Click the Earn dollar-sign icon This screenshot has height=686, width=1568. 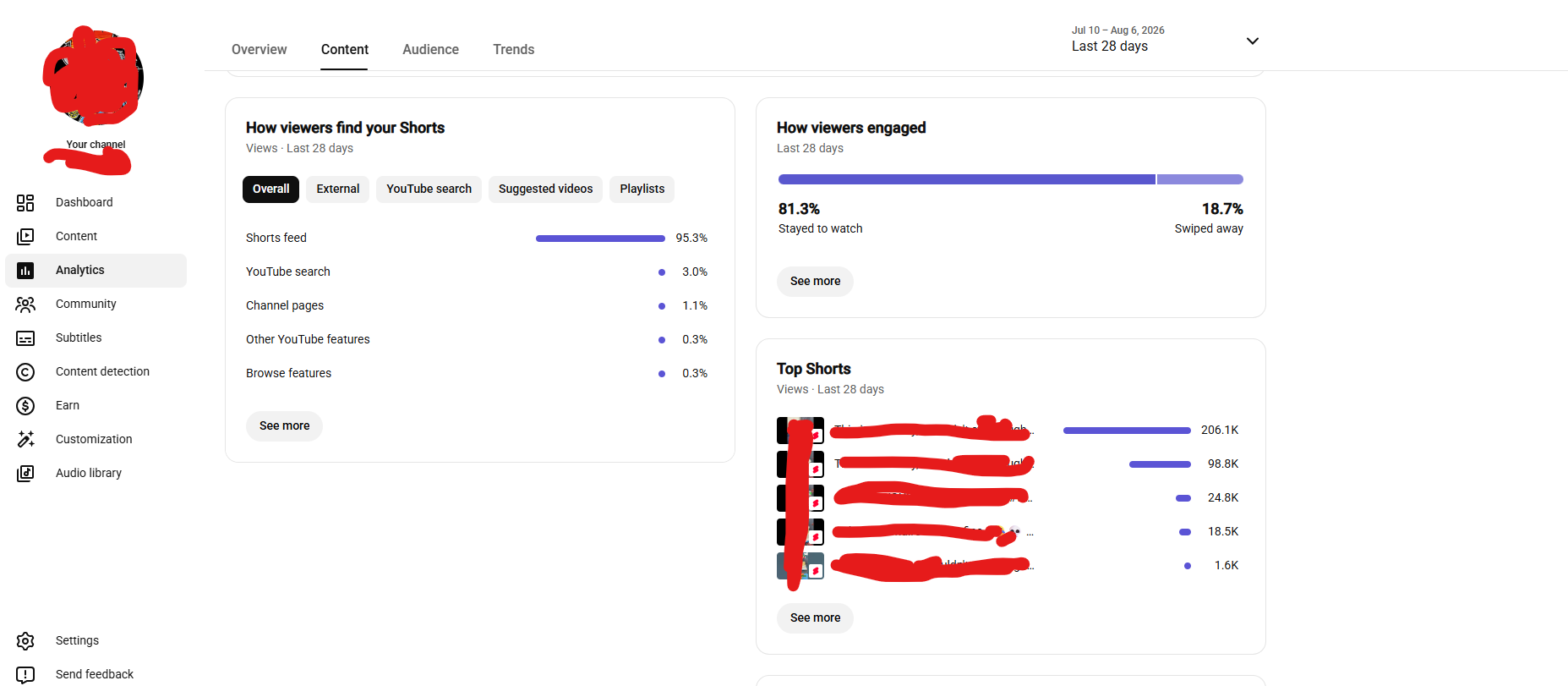click(25, 406)
